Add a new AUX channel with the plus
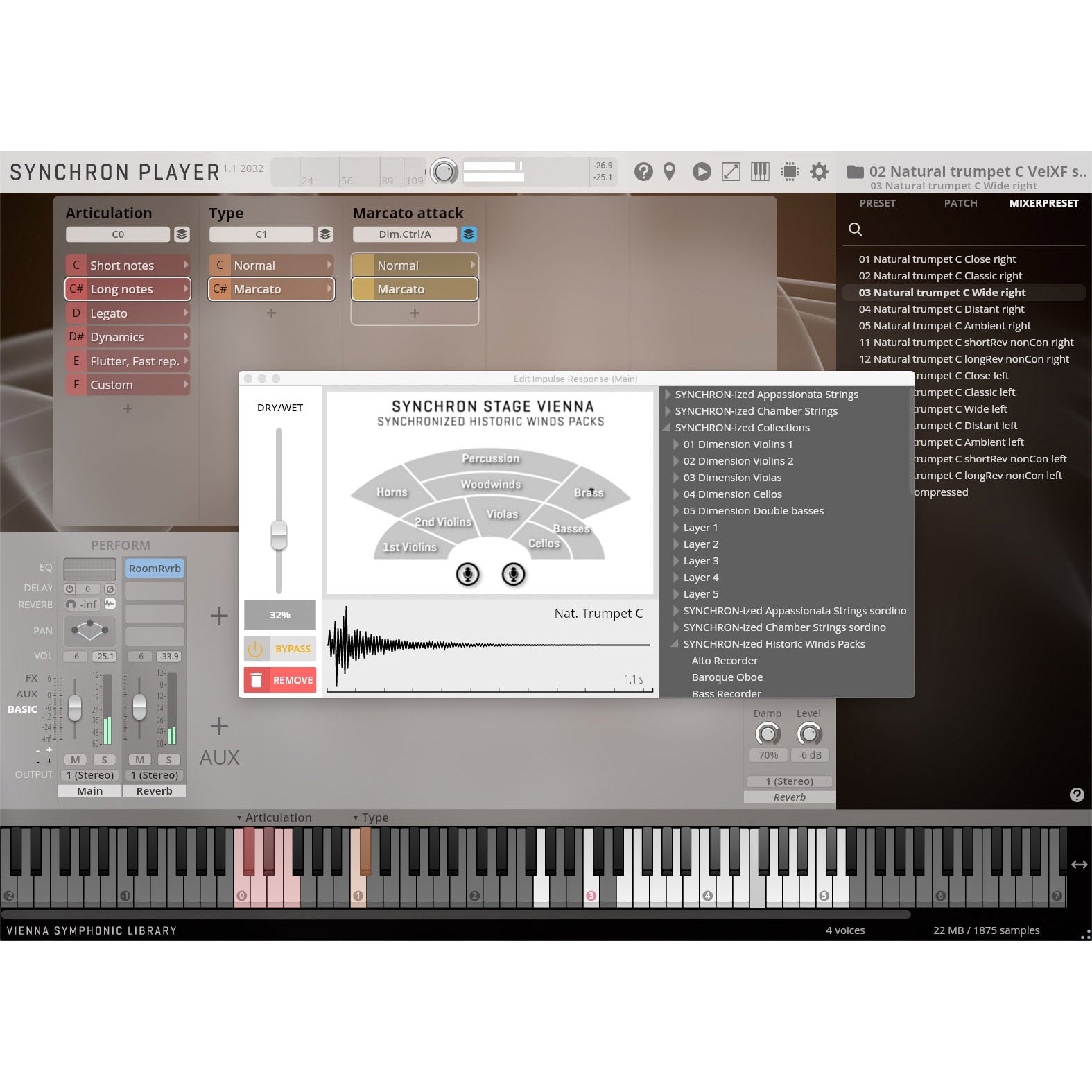1092x1092 pixels. pyautogui.click(x=219, y=726)
